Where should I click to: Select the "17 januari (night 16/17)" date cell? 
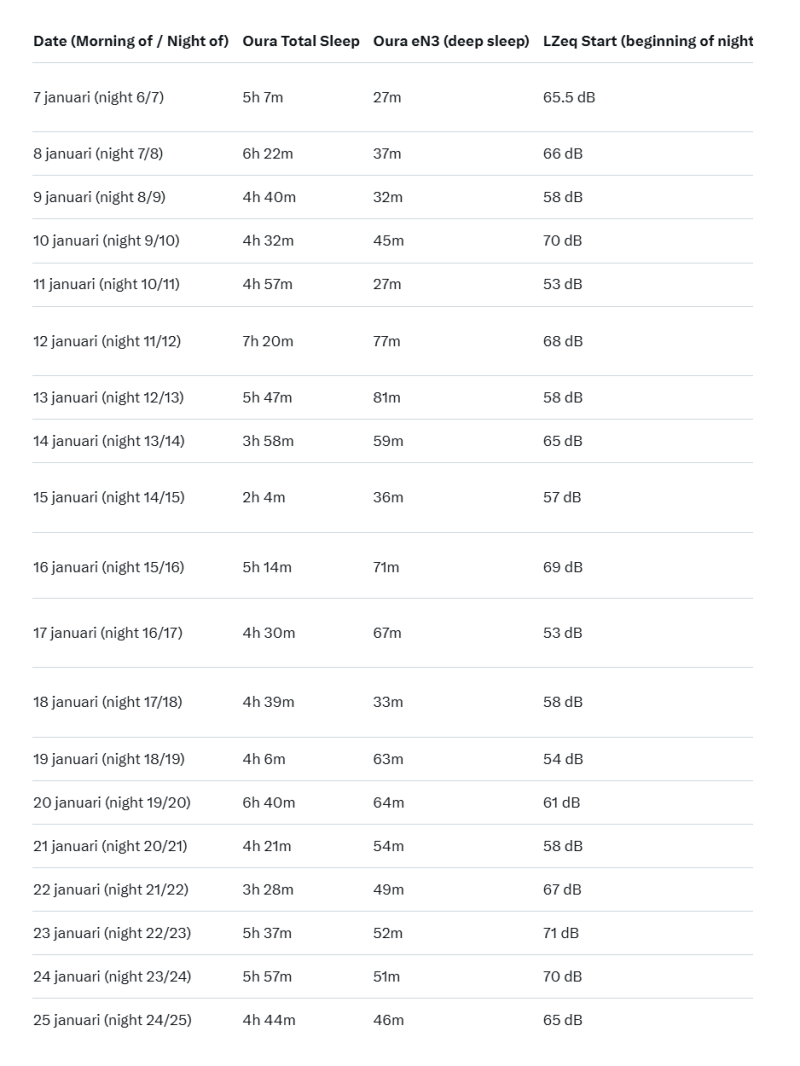point(108,633)
